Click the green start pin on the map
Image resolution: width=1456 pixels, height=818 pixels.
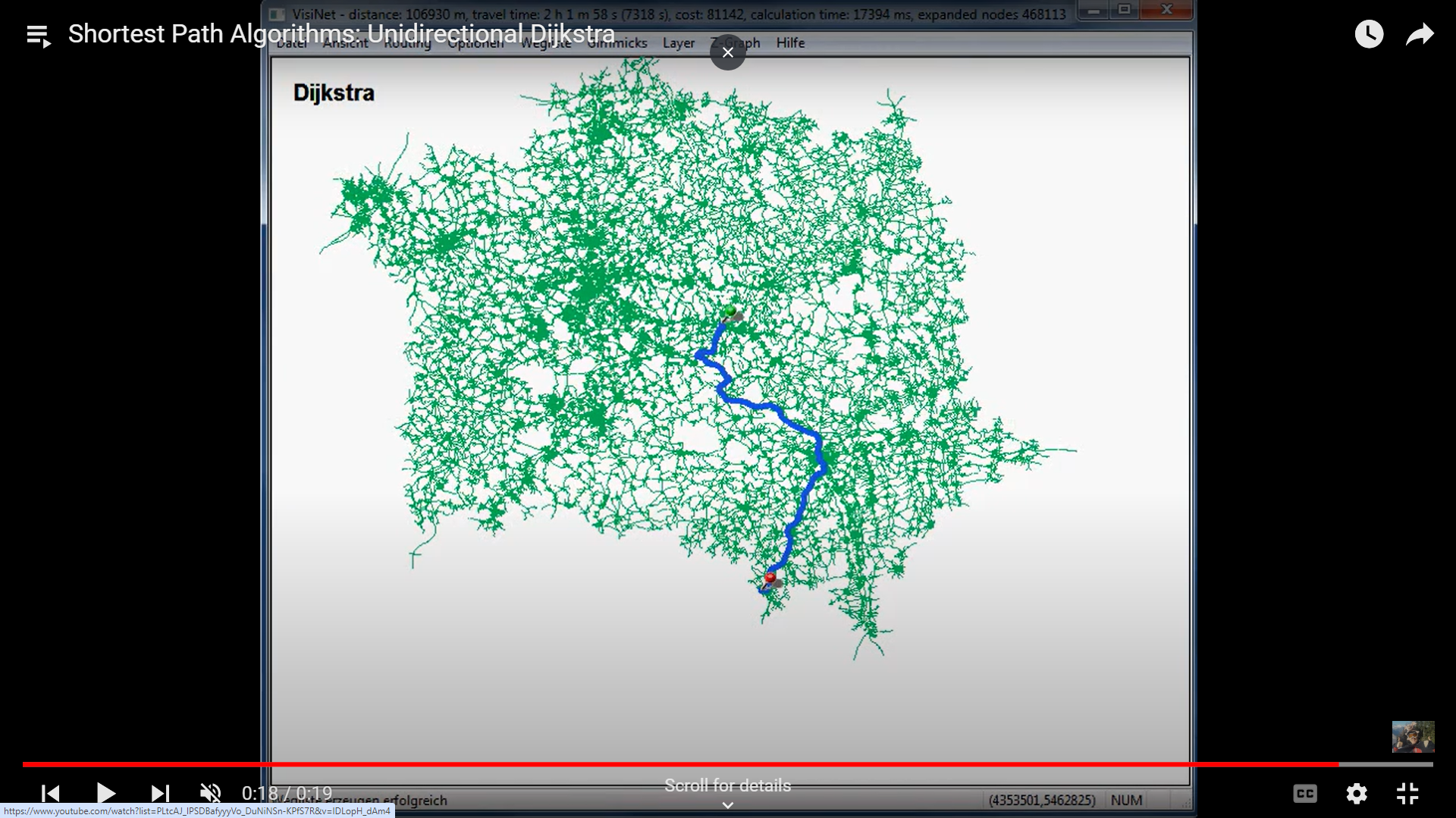730,311
